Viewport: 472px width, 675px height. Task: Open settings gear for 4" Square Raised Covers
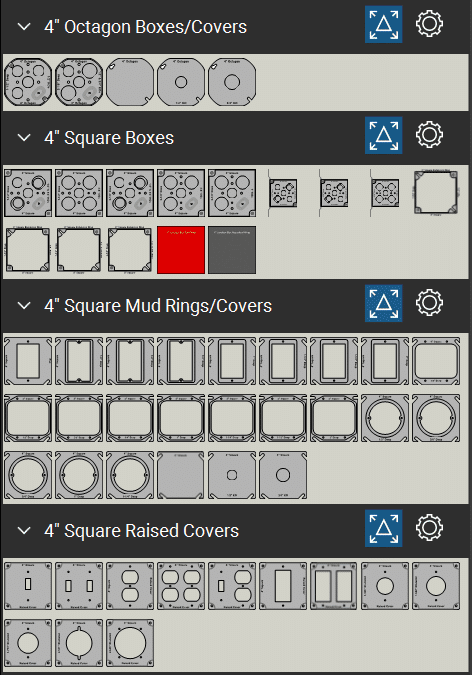[429, 527]
